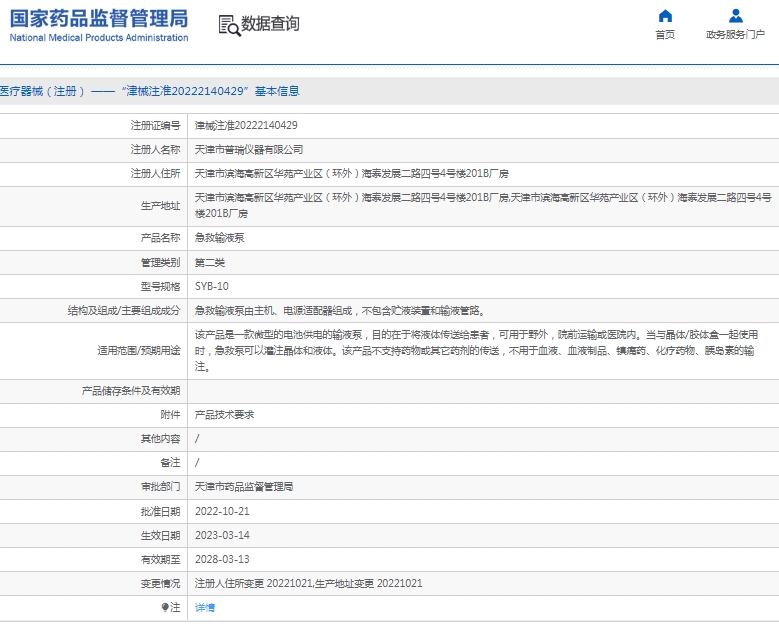Screen dimensions: 779x626
Task: Click National Medical Products Administration text
Action: [99, 38]
